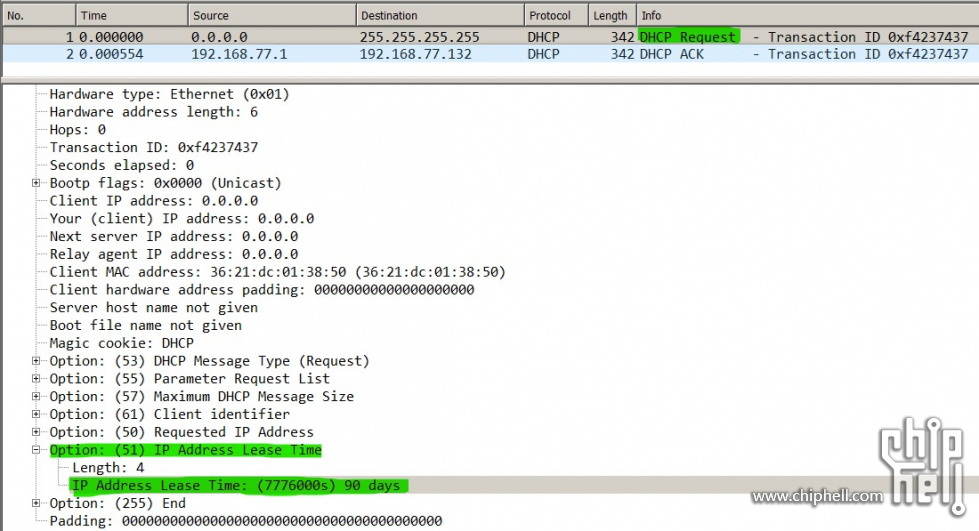The height and width of the screenshot is (531, 979).
Task: Click the Source column header
Action: point(272,16)
